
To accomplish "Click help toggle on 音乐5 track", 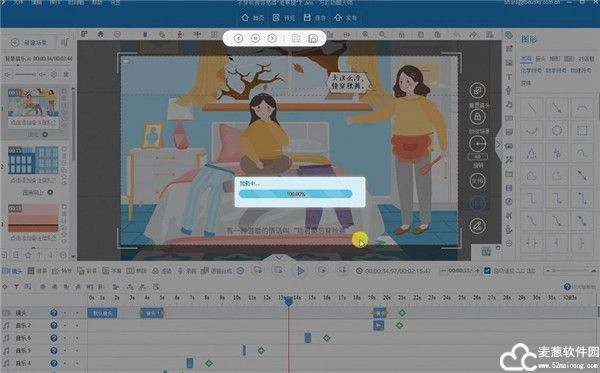I will point(54,350).
